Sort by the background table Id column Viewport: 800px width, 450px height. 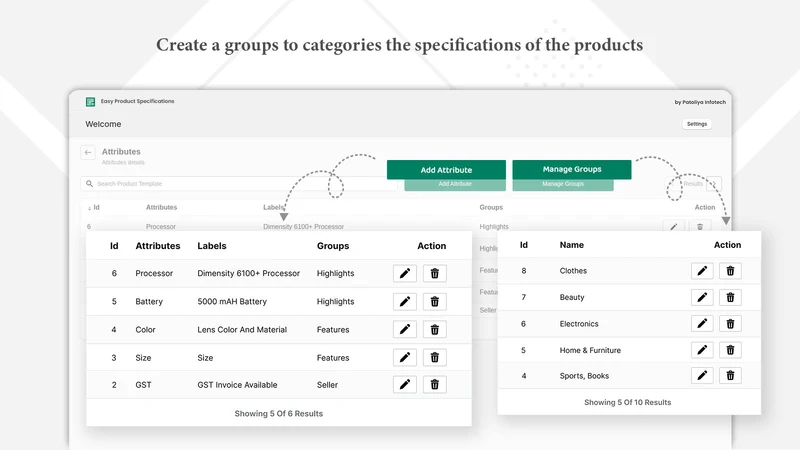(x=94, y=208)
